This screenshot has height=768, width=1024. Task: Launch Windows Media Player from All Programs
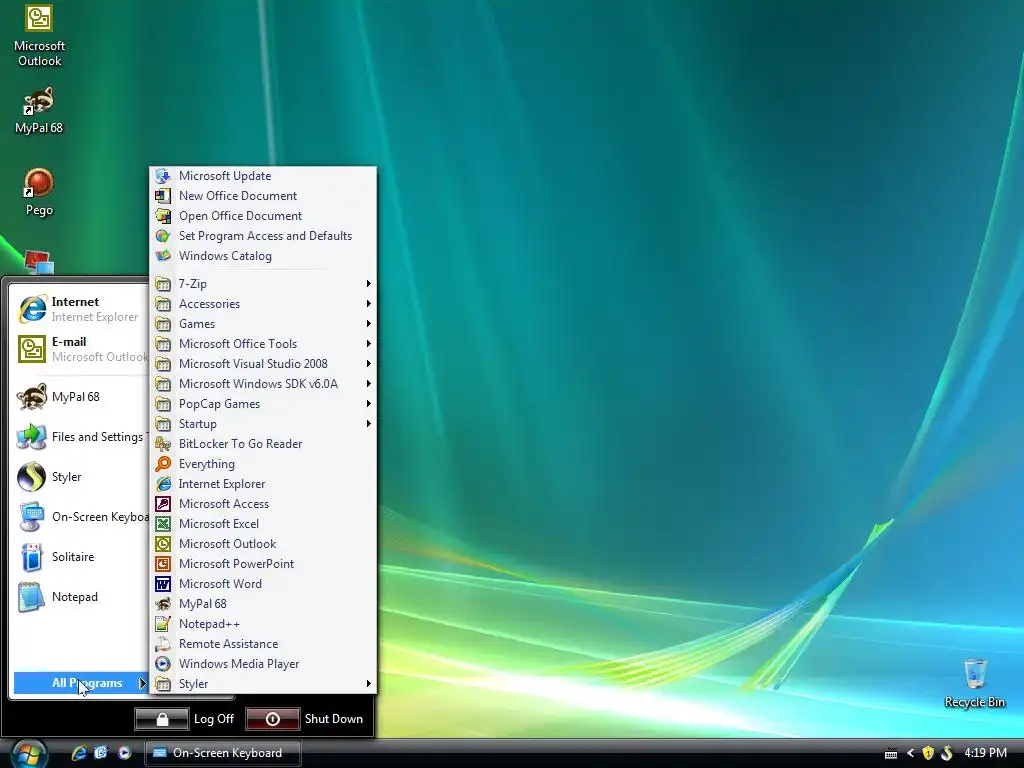point(263,664)
